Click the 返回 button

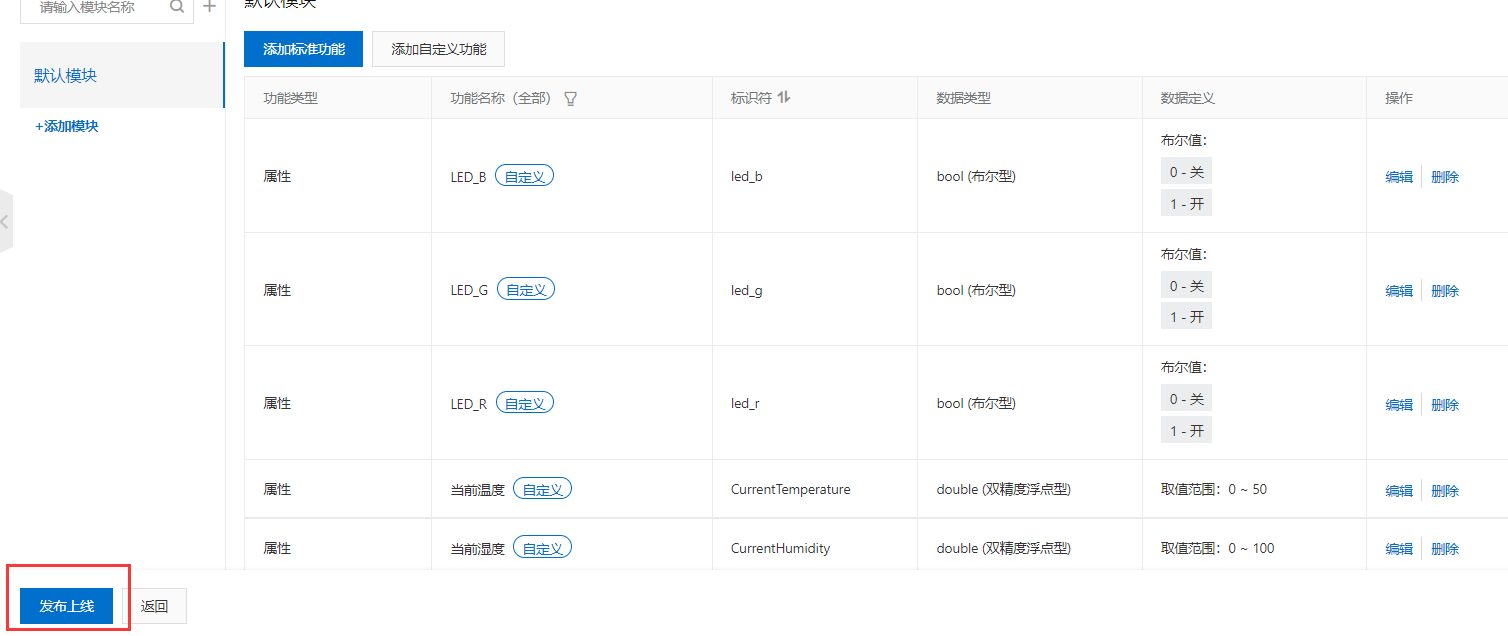(157, 605)
